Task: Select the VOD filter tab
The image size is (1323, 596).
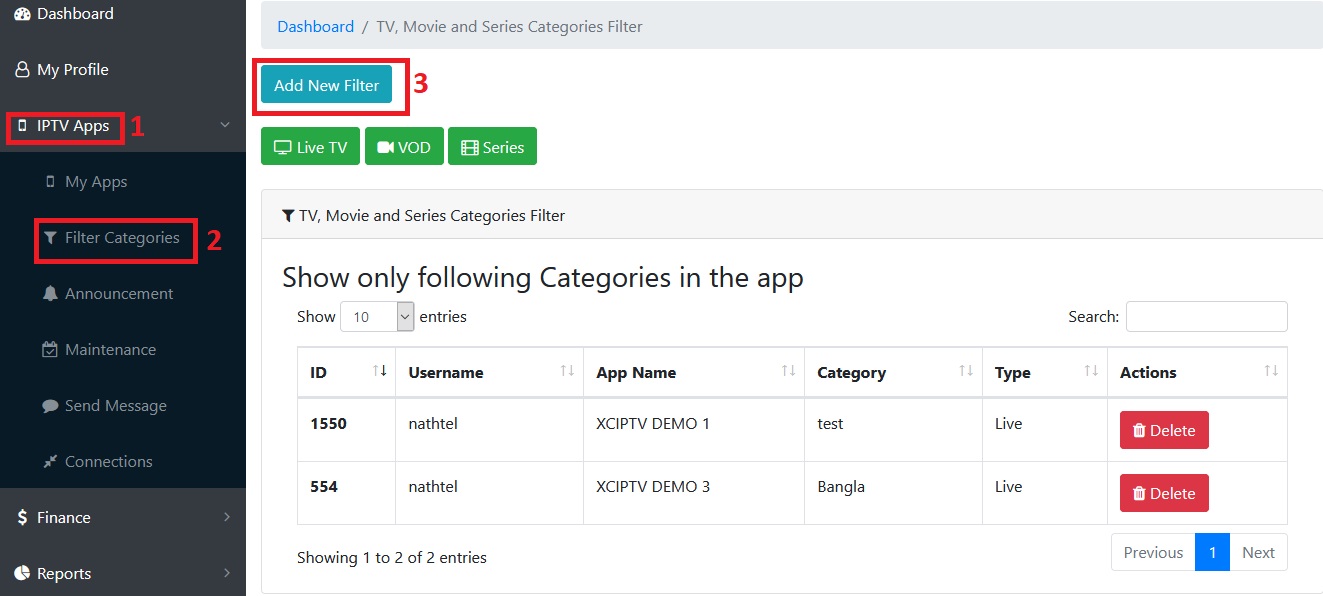Action: [404, 146]
